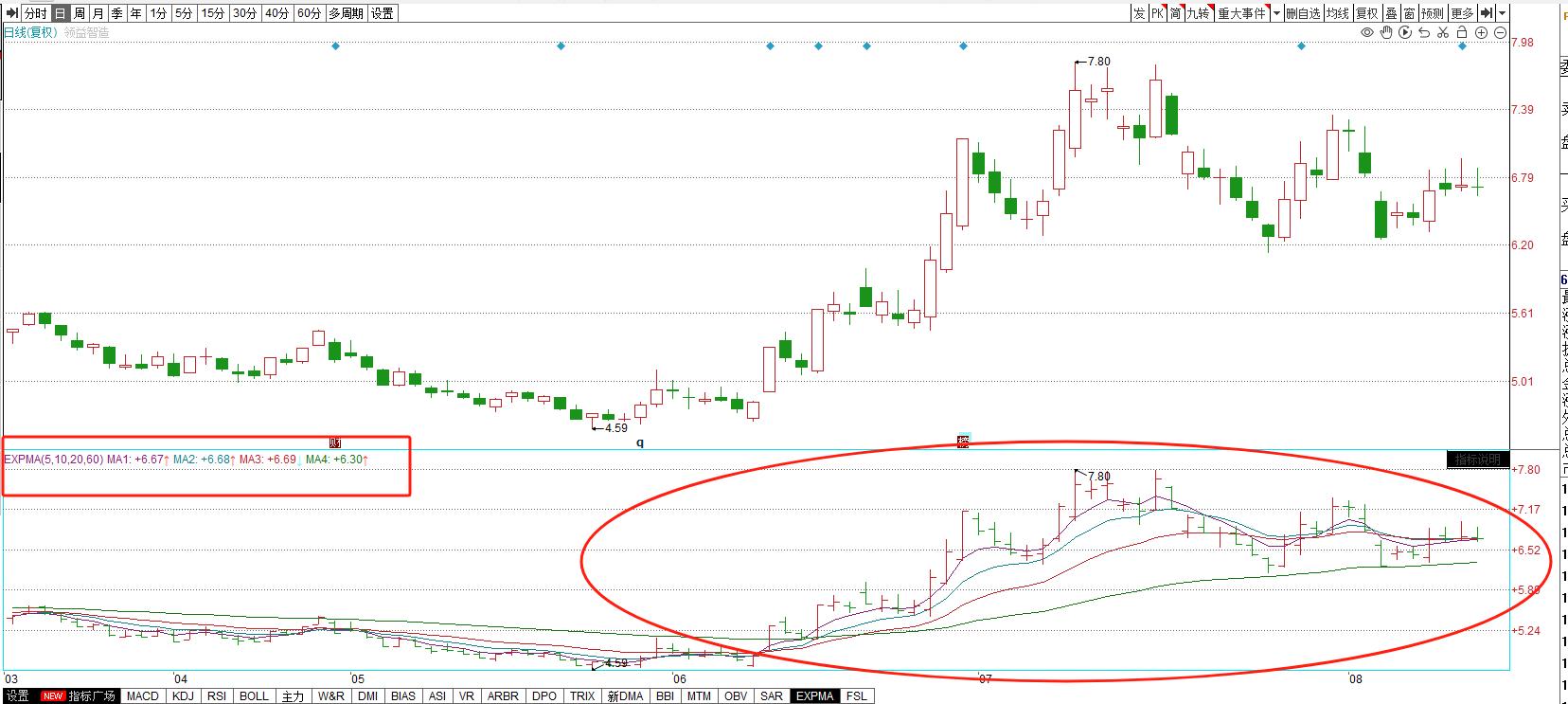
Task: Select the hand pan tool icon
Action: tap(1386, 33)
